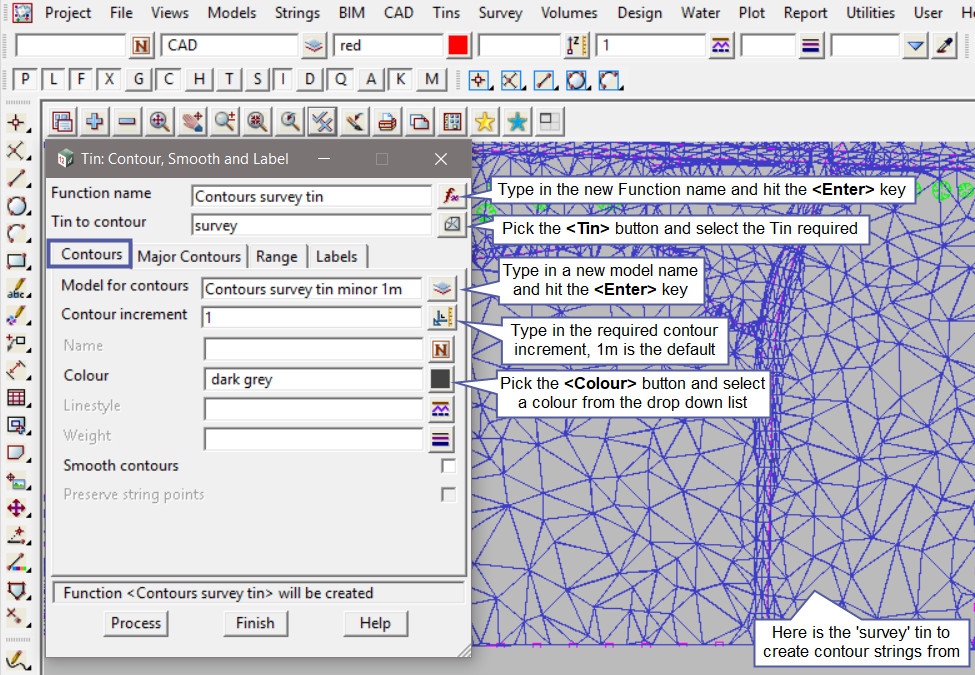Expand the top toolbar blue dropdown arrow

(x=915, y=45)
